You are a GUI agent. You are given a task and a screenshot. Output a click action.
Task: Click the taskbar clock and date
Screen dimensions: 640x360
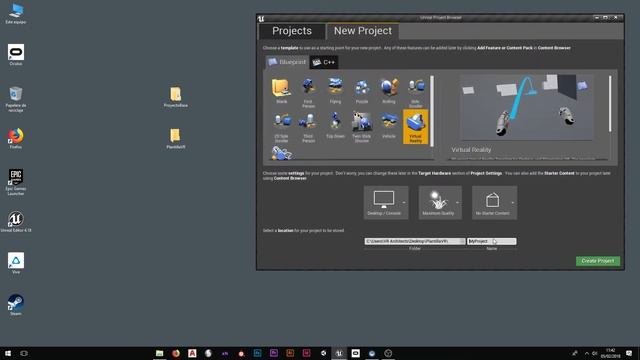tap(611, 353)
